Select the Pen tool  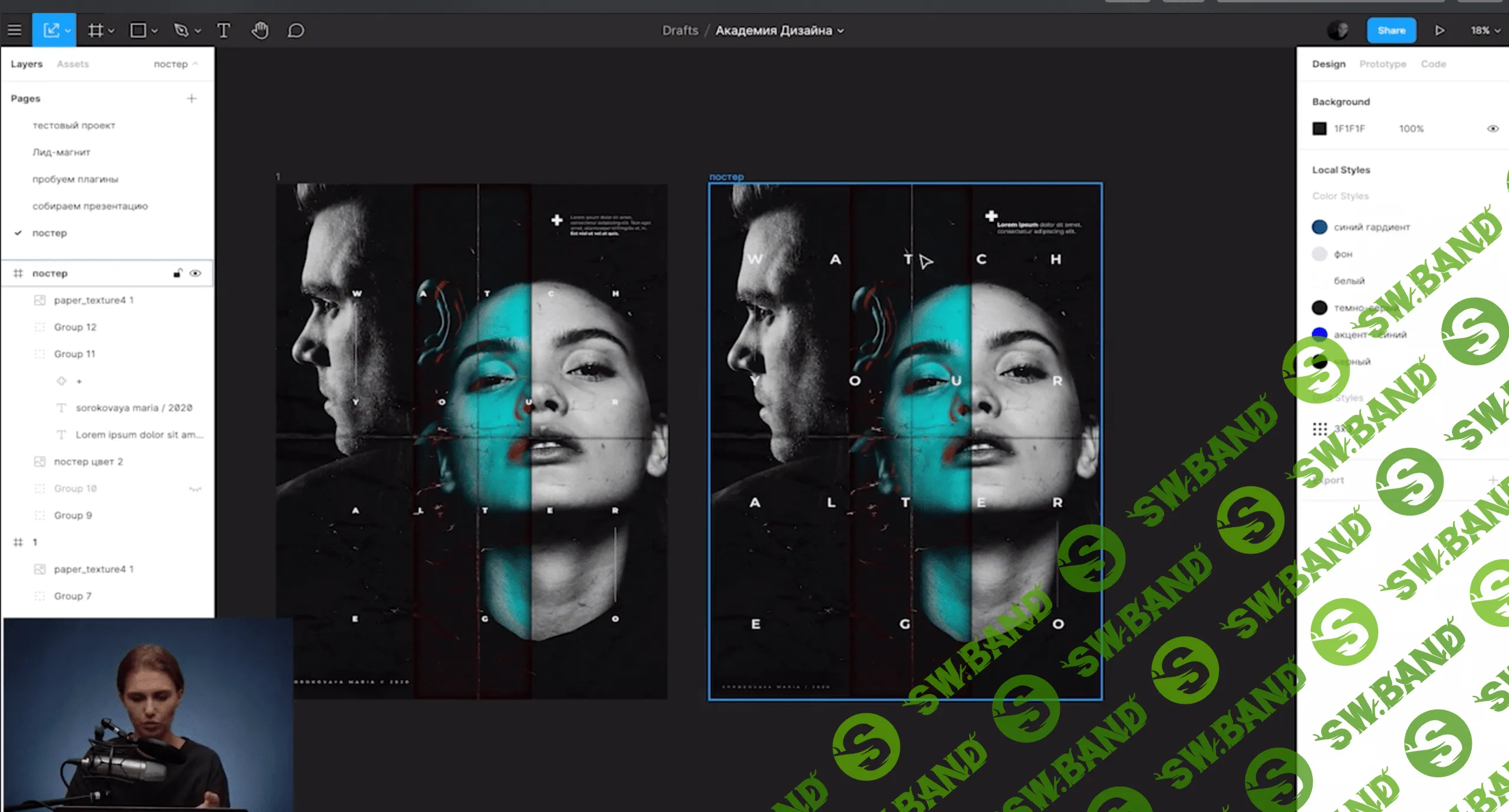pos(182,30)
